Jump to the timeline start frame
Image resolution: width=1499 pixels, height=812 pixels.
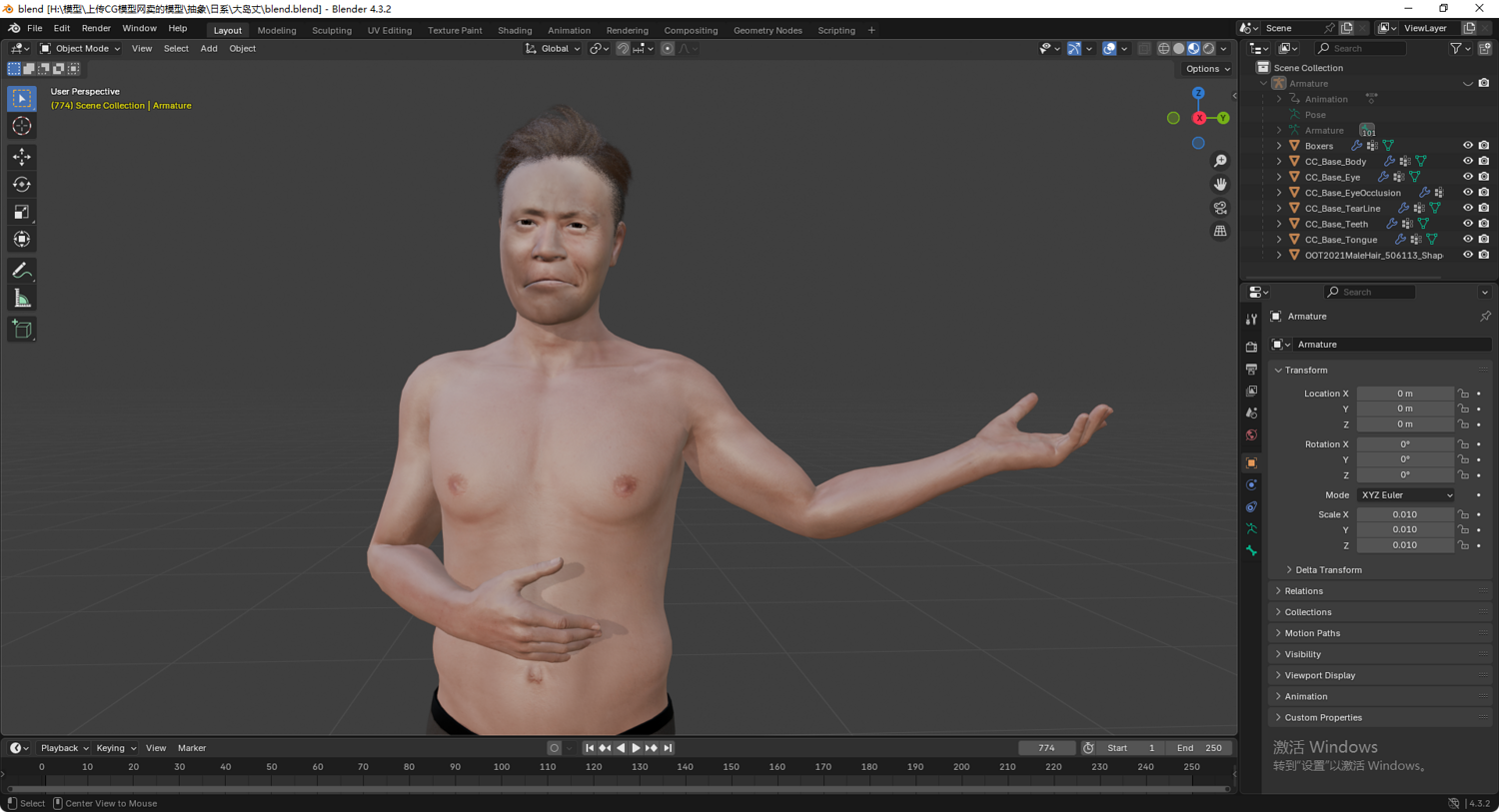[590, 748]
